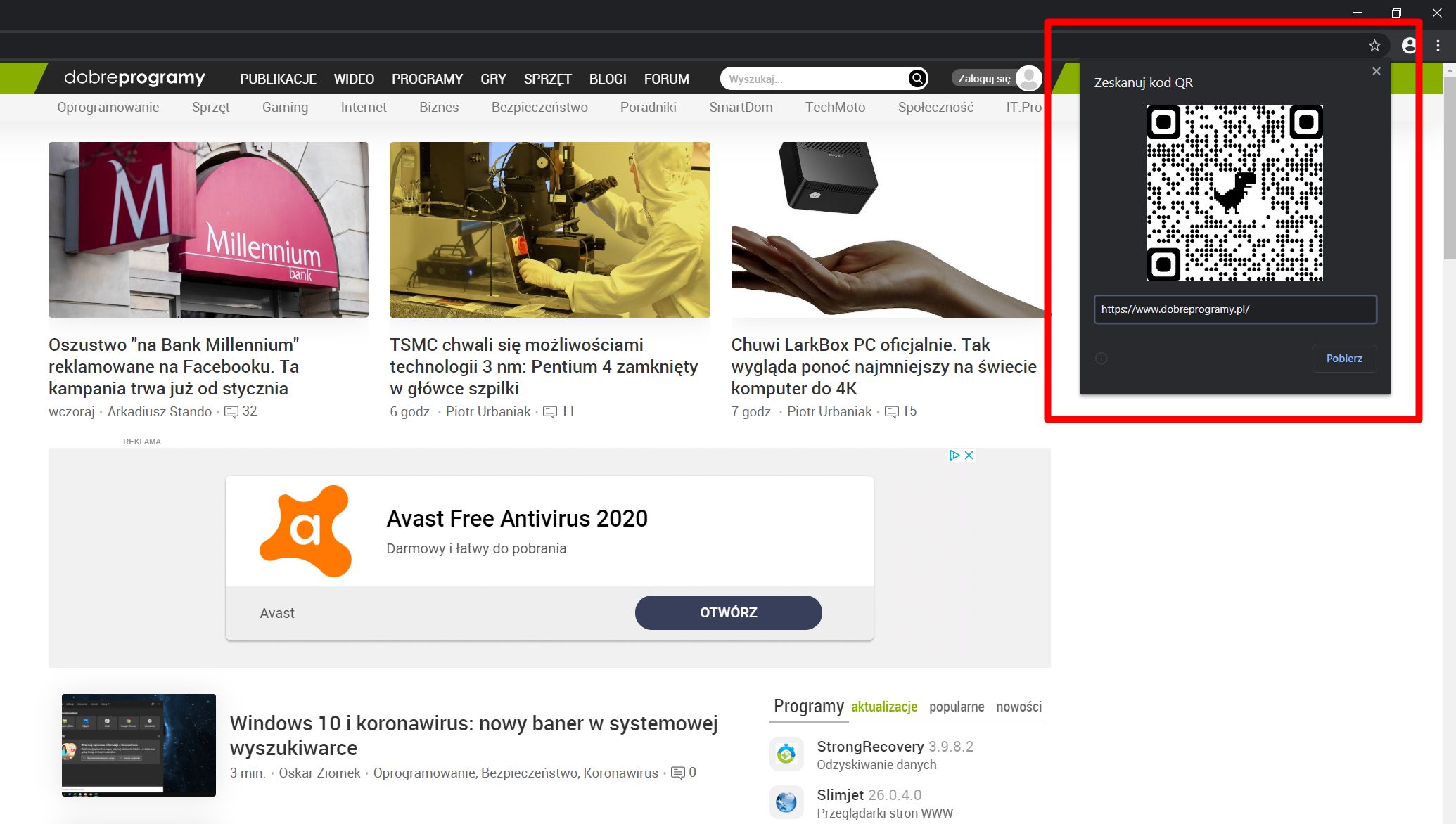Open Chrome three-dot menu

[1438, 46]
